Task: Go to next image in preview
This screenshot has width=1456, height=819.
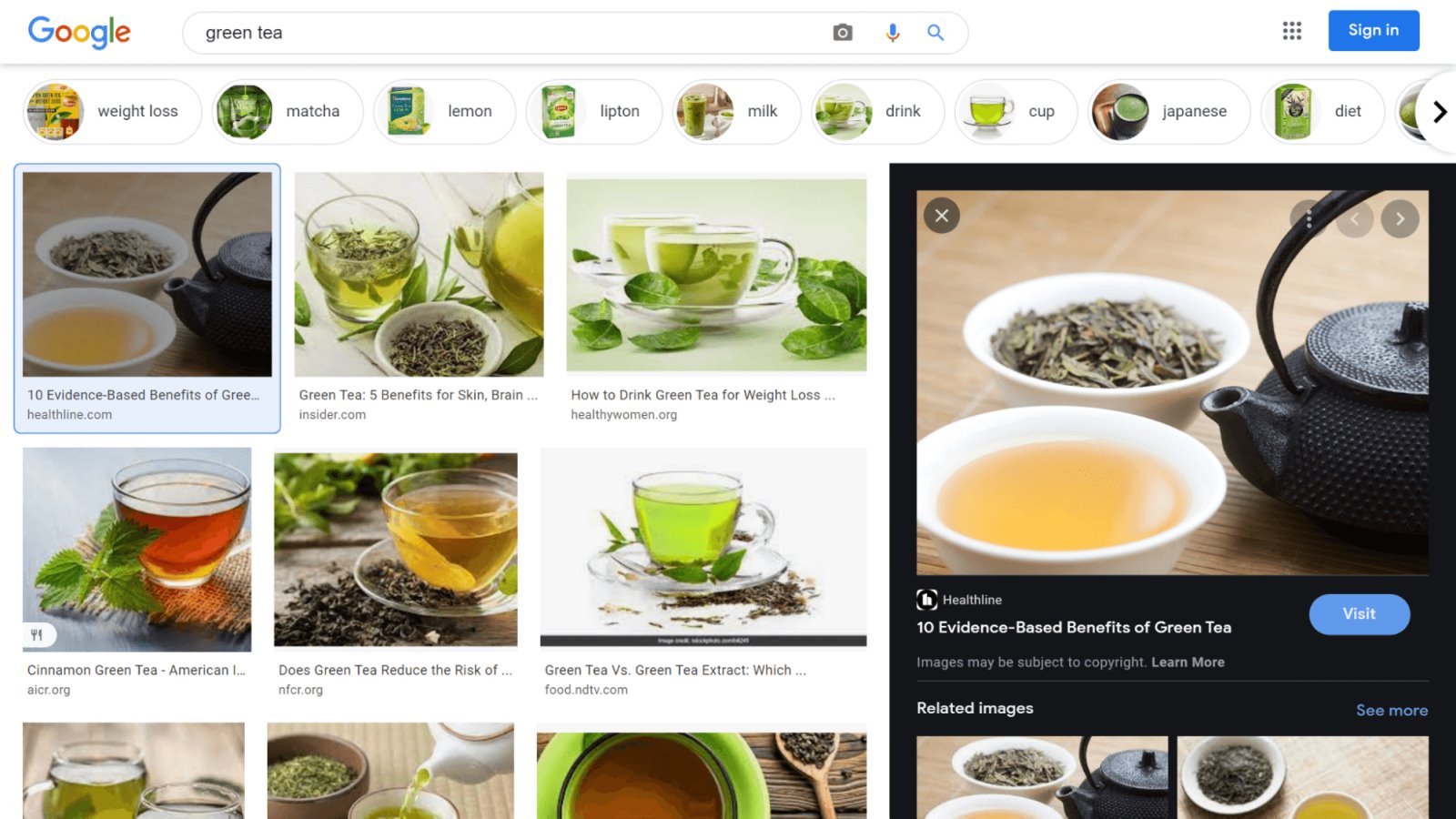Action: pos(1400,218)
